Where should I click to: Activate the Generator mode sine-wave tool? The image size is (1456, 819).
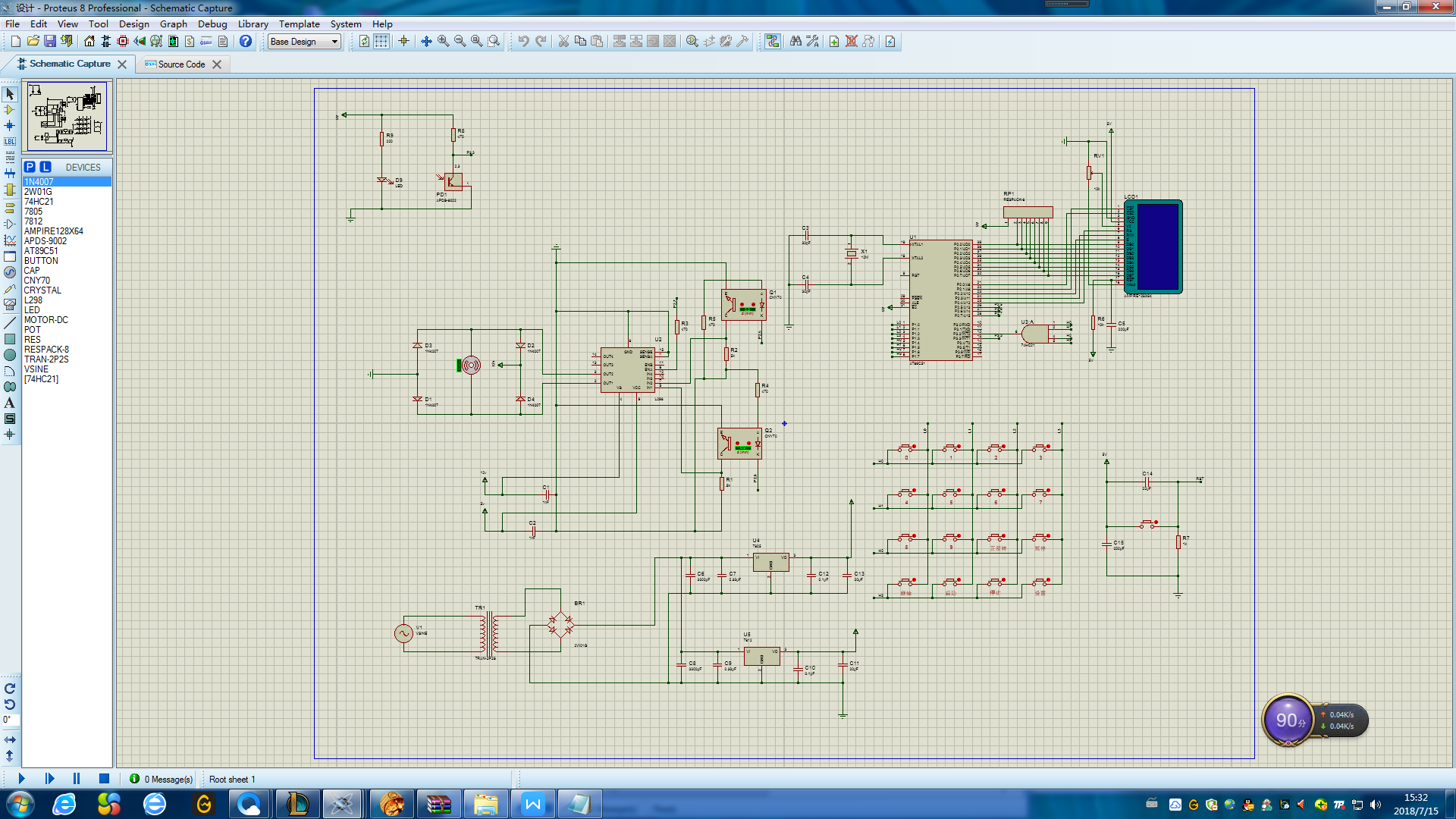[x=10, y=272]
